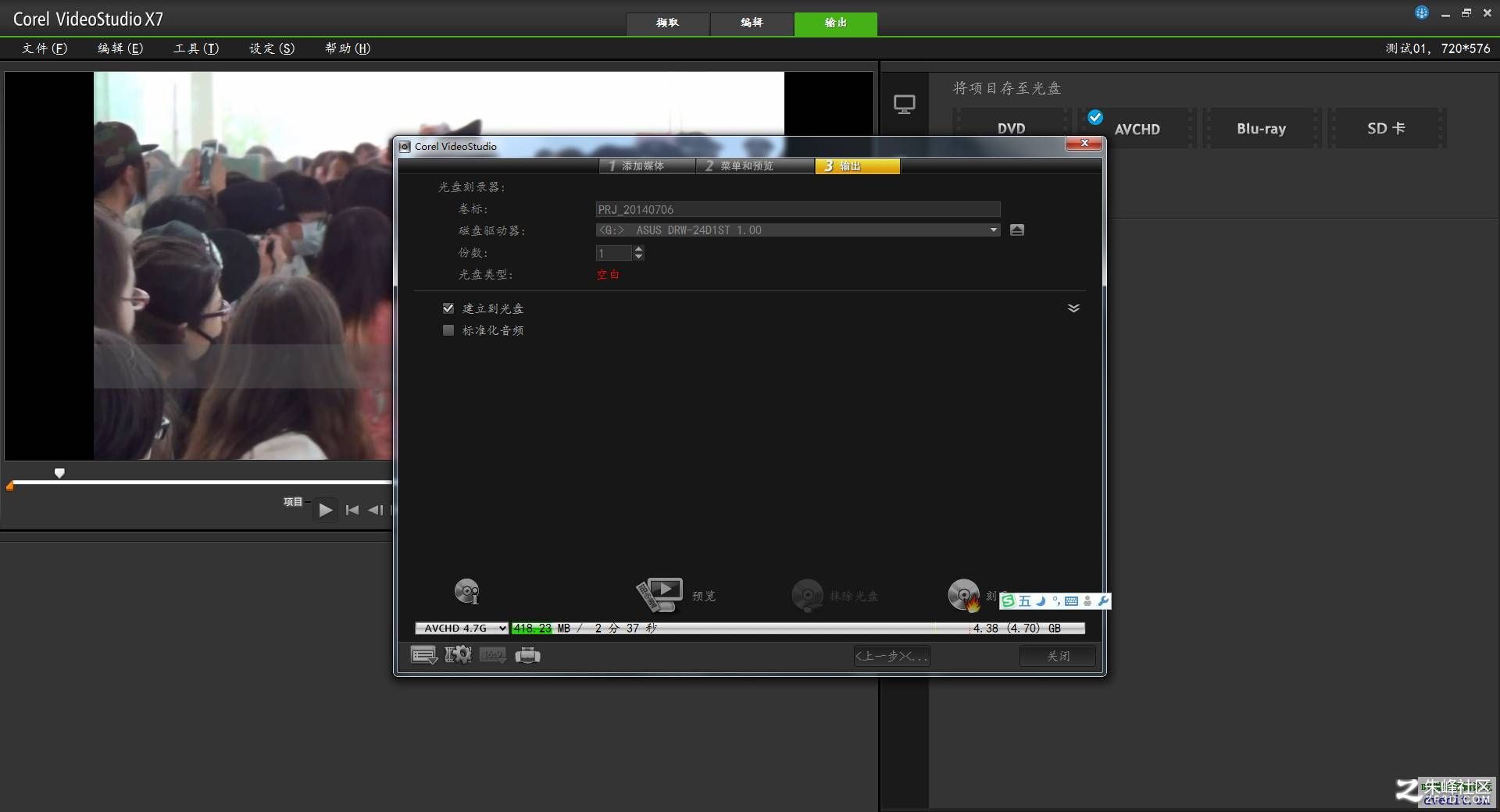Click the preview scrubber handle
The image size is (1500, 812).
(59, 473)
